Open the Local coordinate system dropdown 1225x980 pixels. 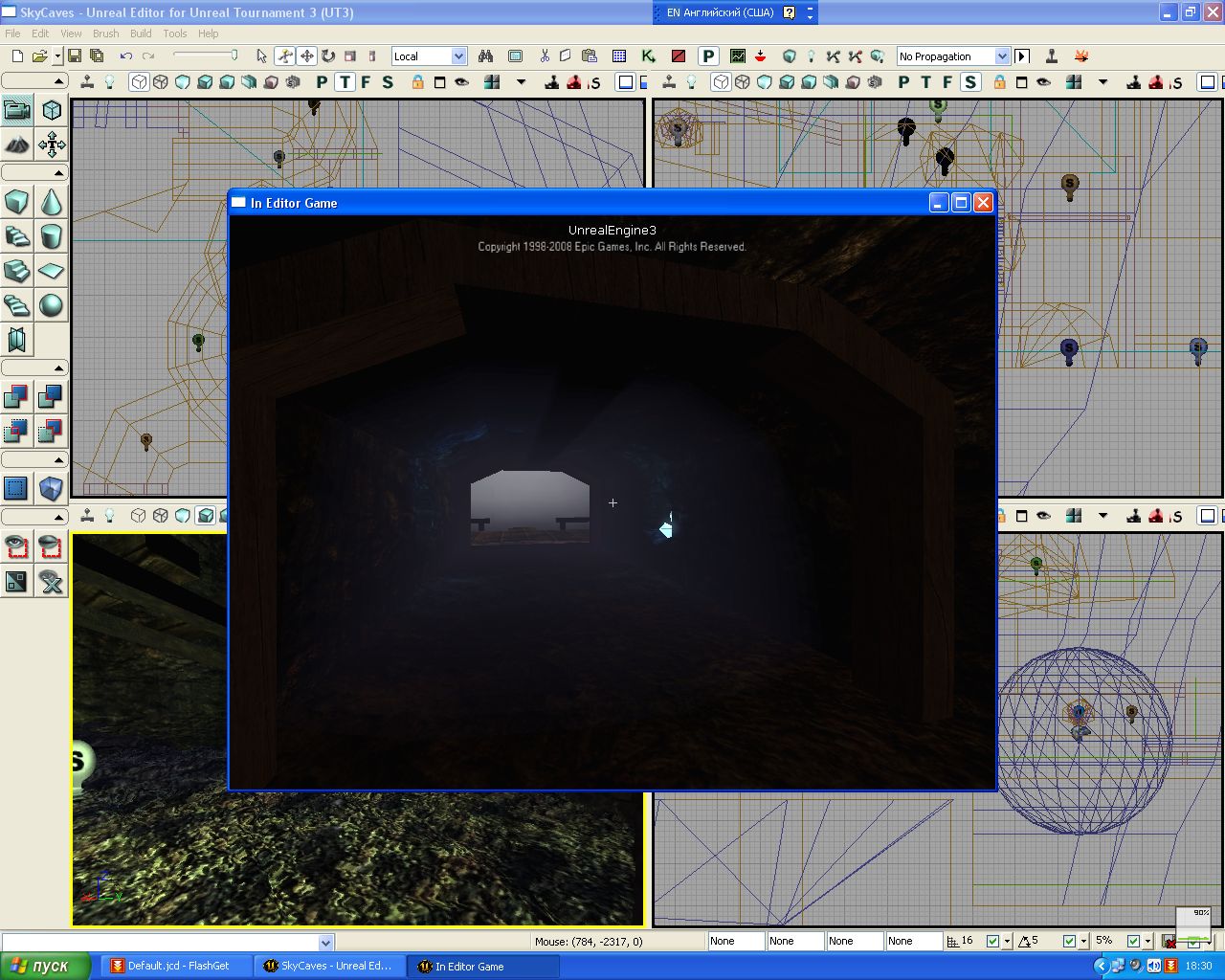tap(457, 56)
